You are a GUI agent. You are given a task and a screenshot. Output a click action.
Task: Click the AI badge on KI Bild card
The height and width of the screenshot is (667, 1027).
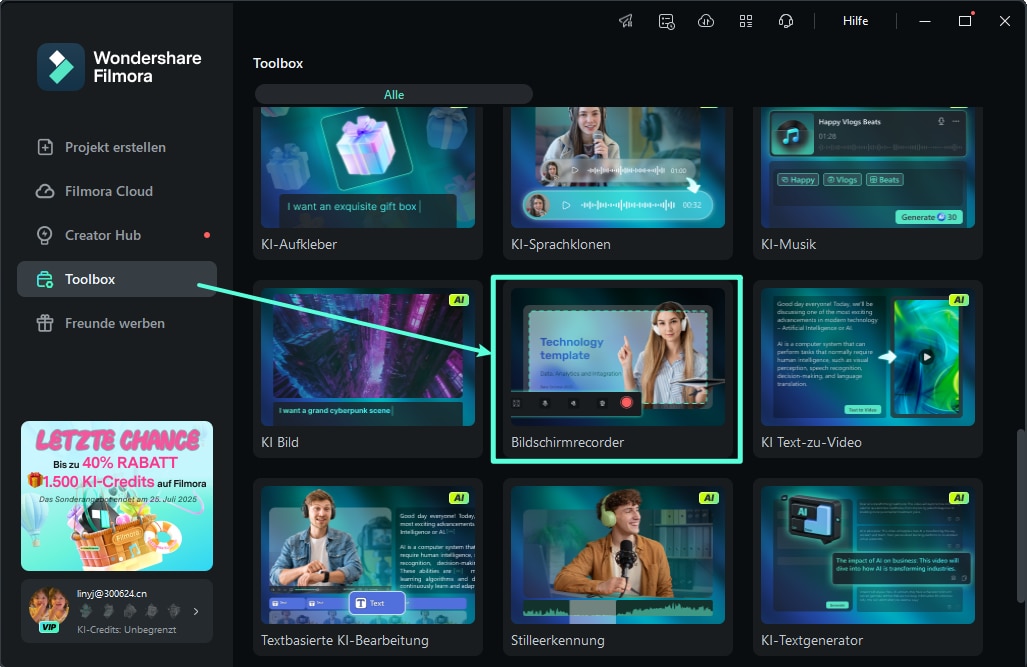click(x=458, y=300)
